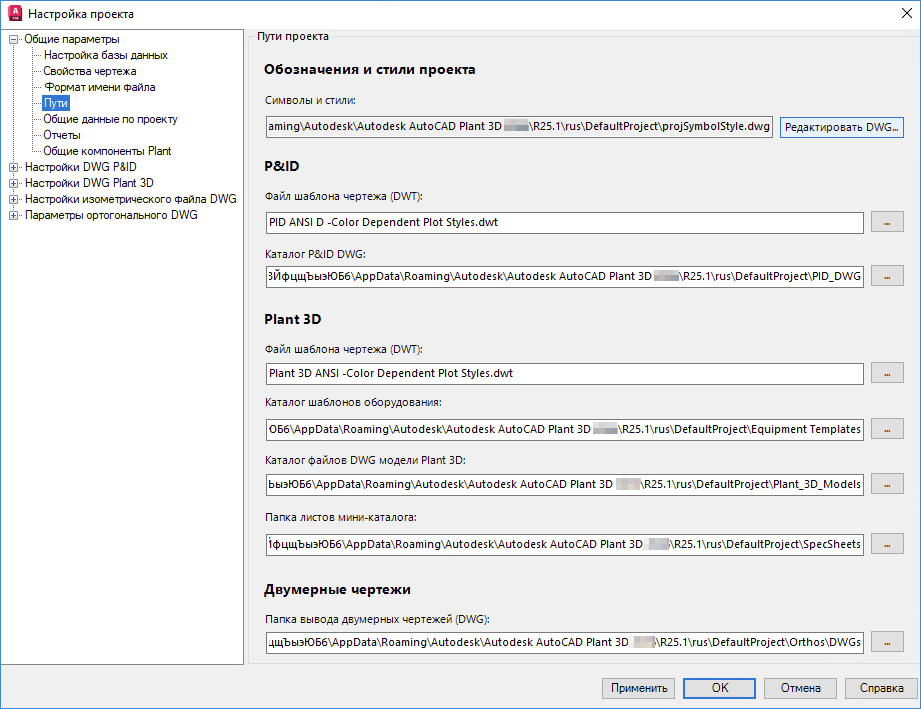Click Папка листов мини-каталога path field
Image resolution: width=921 pixels, height=709 pixels.
click(564, 545)
